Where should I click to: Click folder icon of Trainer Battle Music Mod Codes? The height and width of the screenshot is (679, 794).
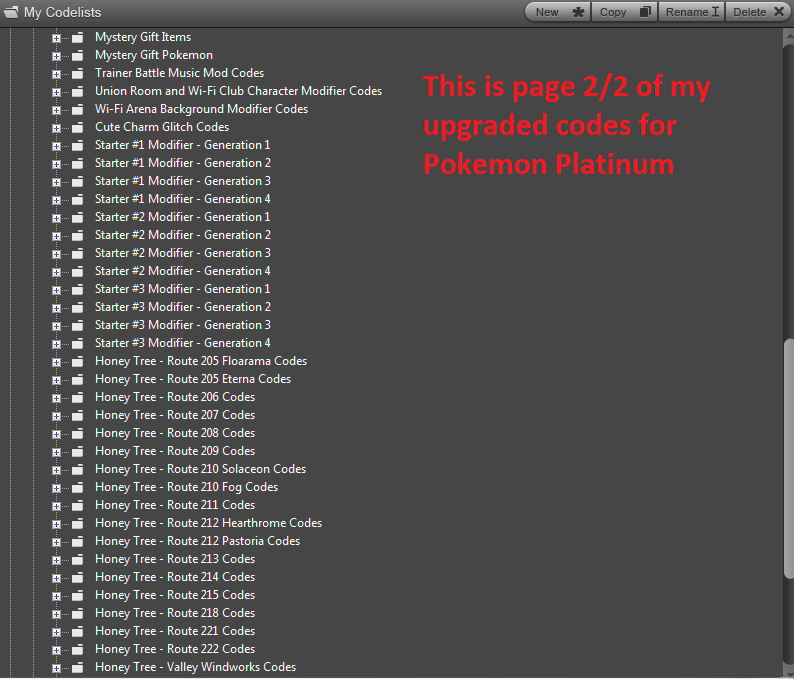[x=77, y=74]
